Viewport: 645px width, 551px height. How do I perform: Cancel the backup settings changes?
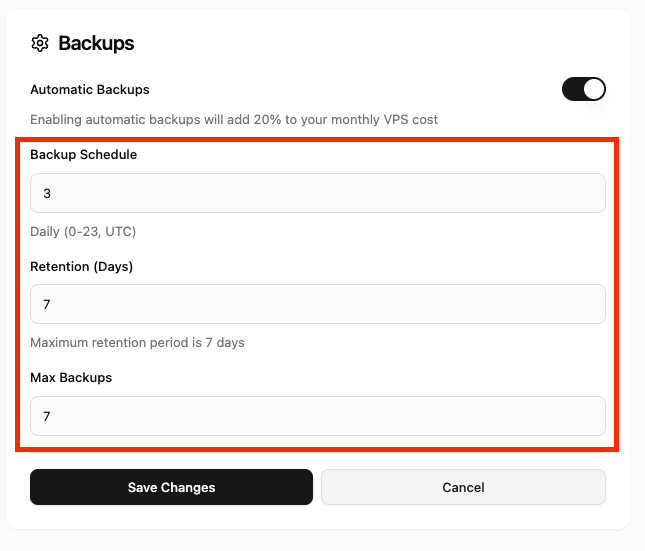(463, 487)
